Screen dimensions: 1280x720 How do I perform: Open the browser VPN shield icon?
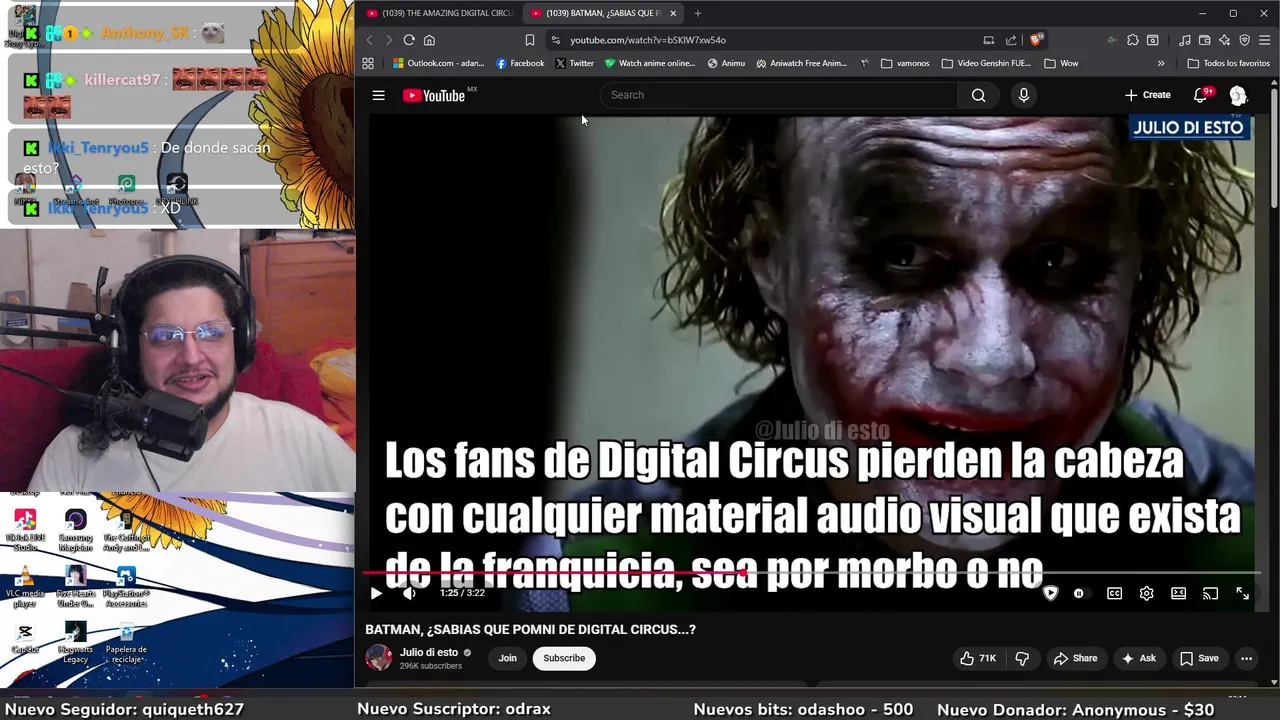pos(1245,40)
